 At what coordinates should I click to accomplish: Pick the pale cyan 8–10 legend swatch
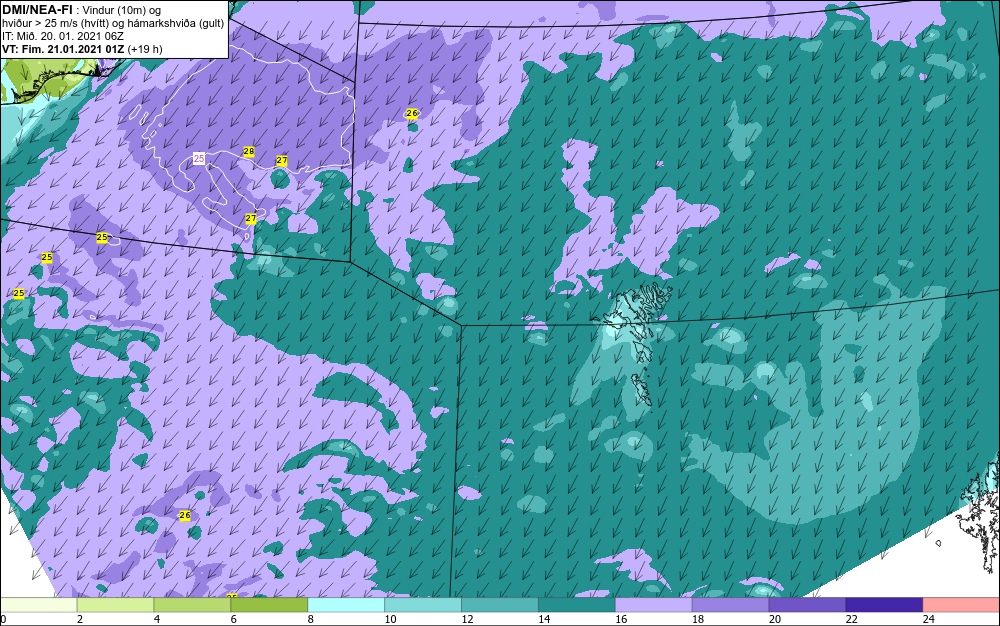(346, 605)
